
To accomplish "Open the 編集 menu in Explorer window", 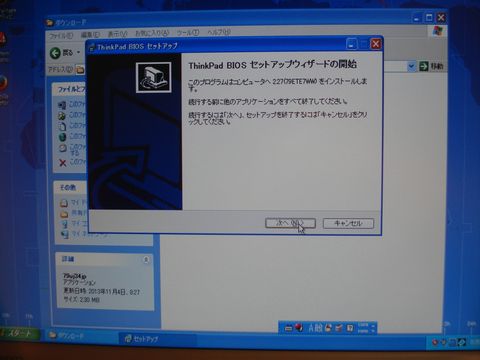I will coord(90,34).
